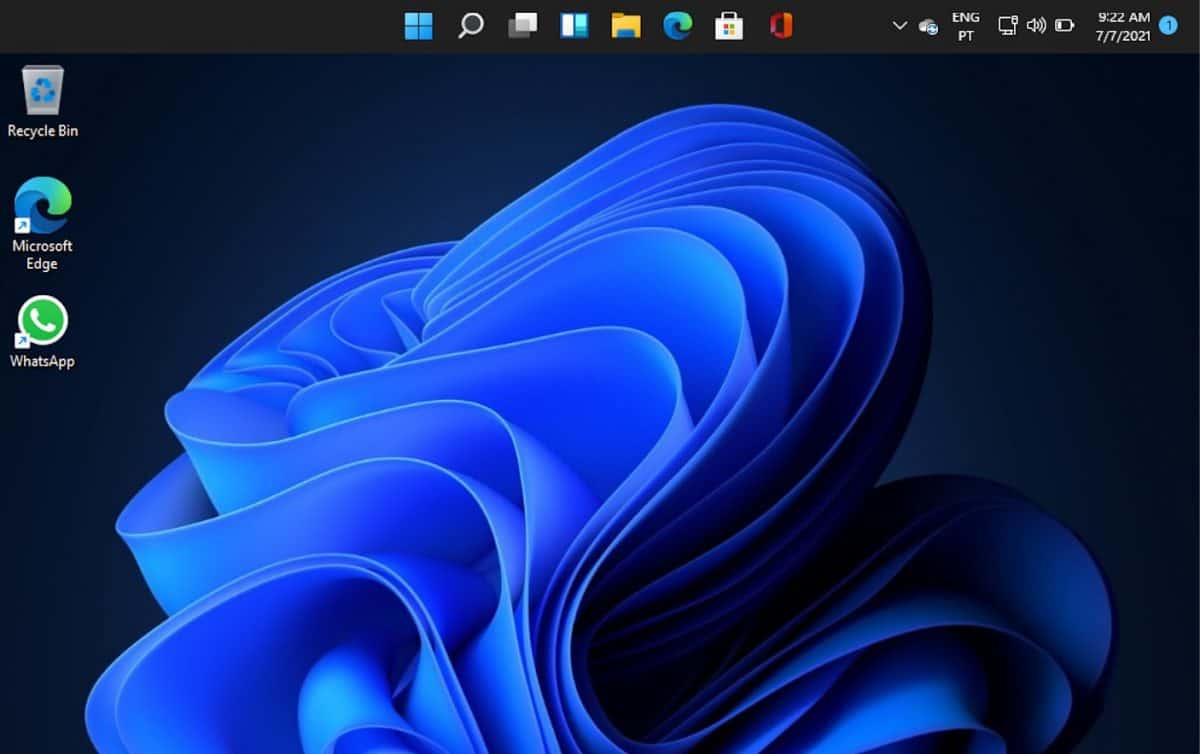Check the battery status icon
The height and width of the screenshot is (754, 1200).
(x=1064, y=26)
